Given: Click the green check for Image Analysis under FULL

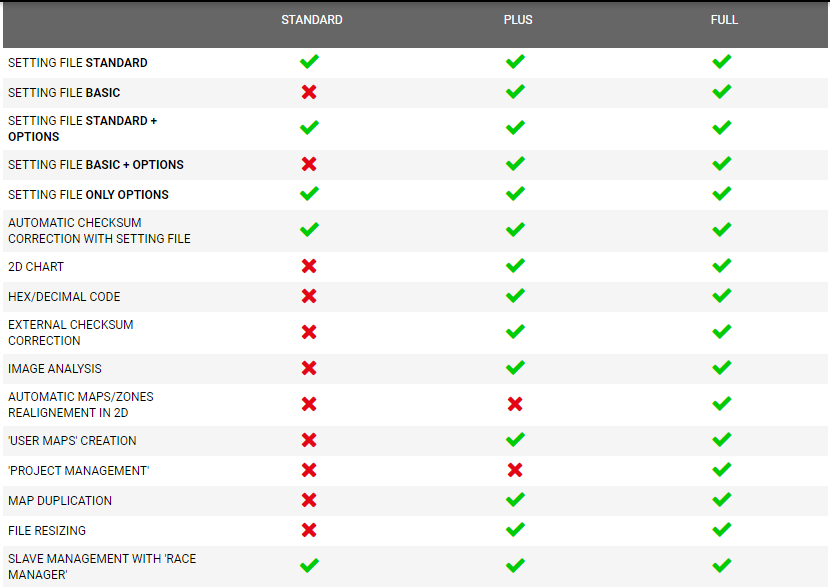Looking at the screenshot, I should (721, 368).
